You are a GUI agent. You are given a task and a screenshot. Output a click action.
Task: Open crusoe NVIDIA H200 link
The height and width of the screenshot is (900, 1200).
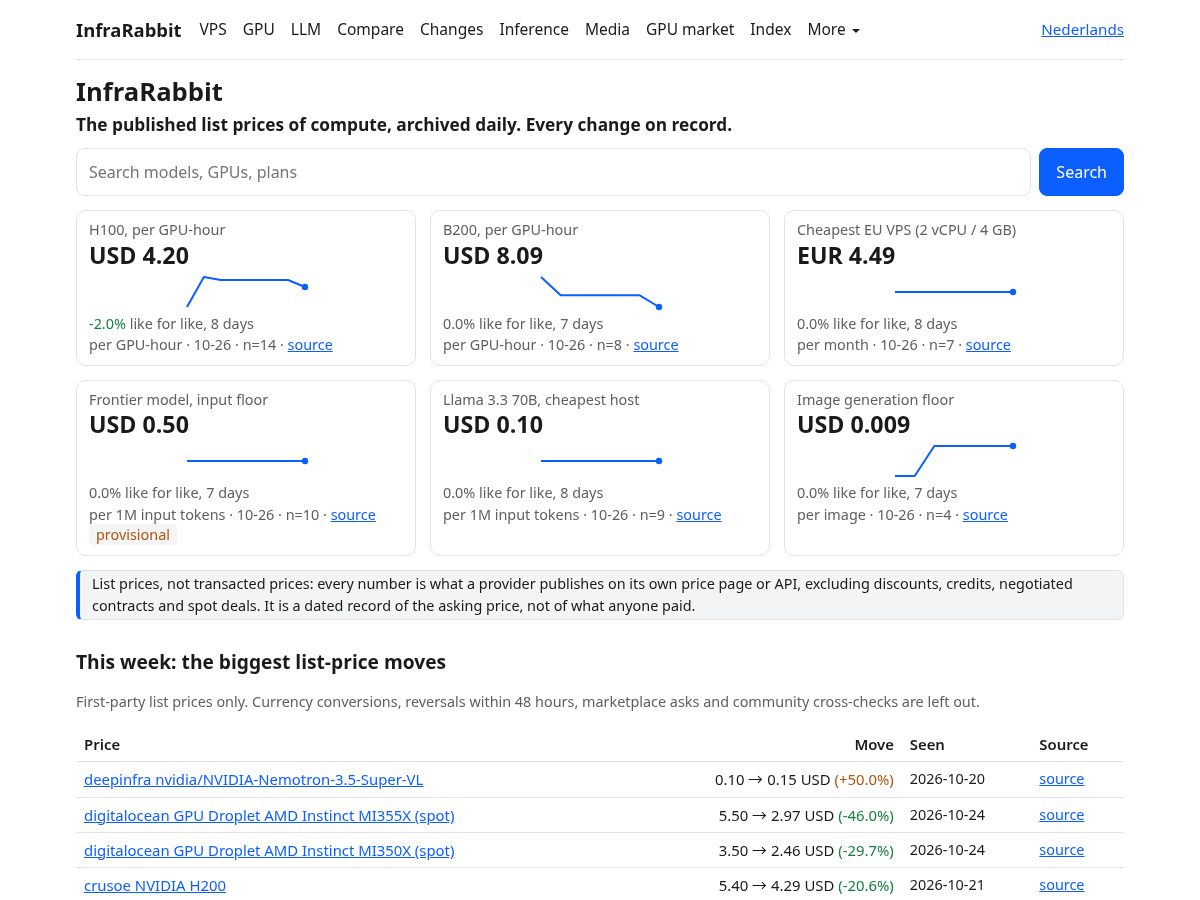(155, 886)
